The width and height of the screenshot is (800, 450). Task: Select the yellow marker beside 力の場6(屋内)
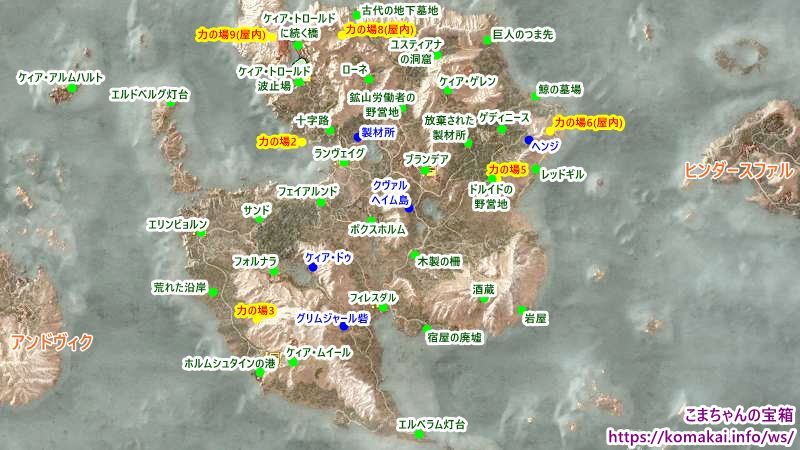coord(549,131)
